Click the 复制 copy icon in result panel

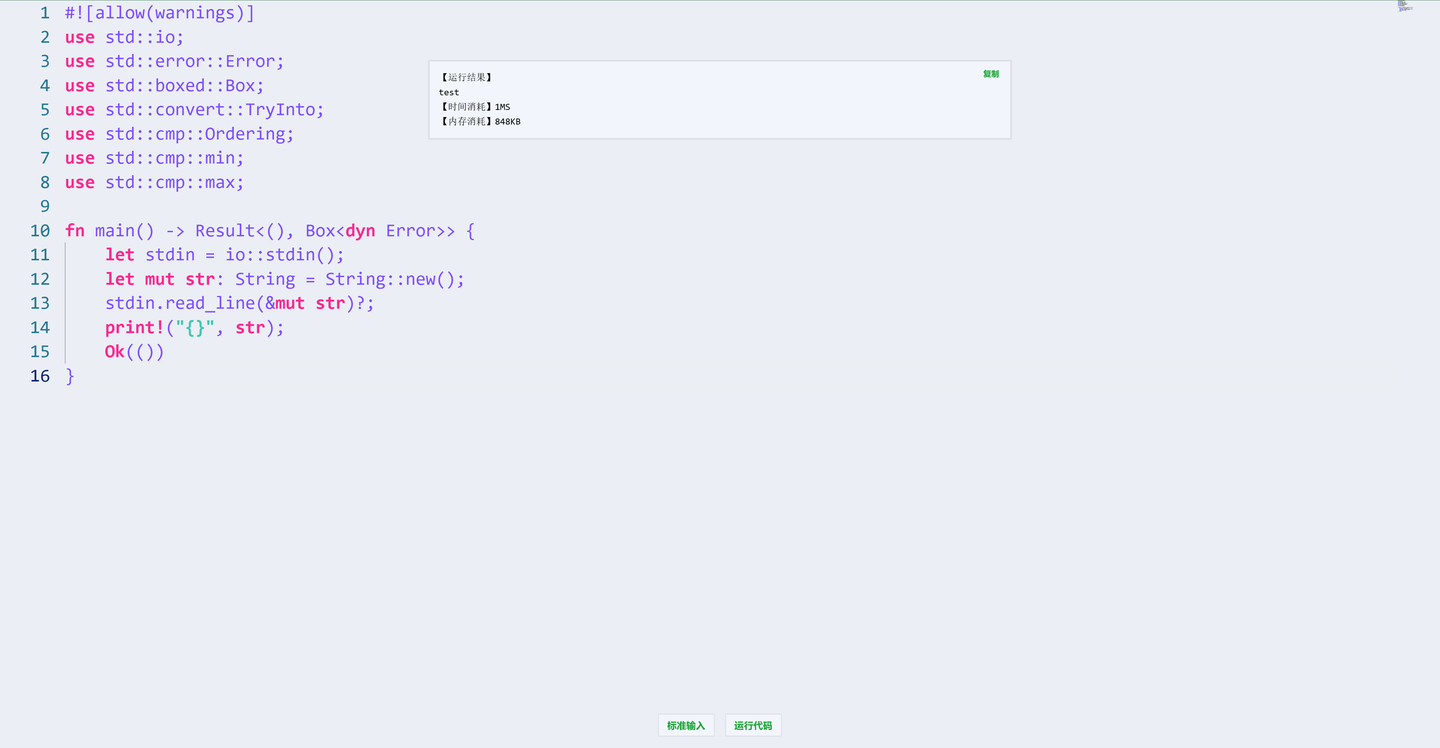click(989, 73)
